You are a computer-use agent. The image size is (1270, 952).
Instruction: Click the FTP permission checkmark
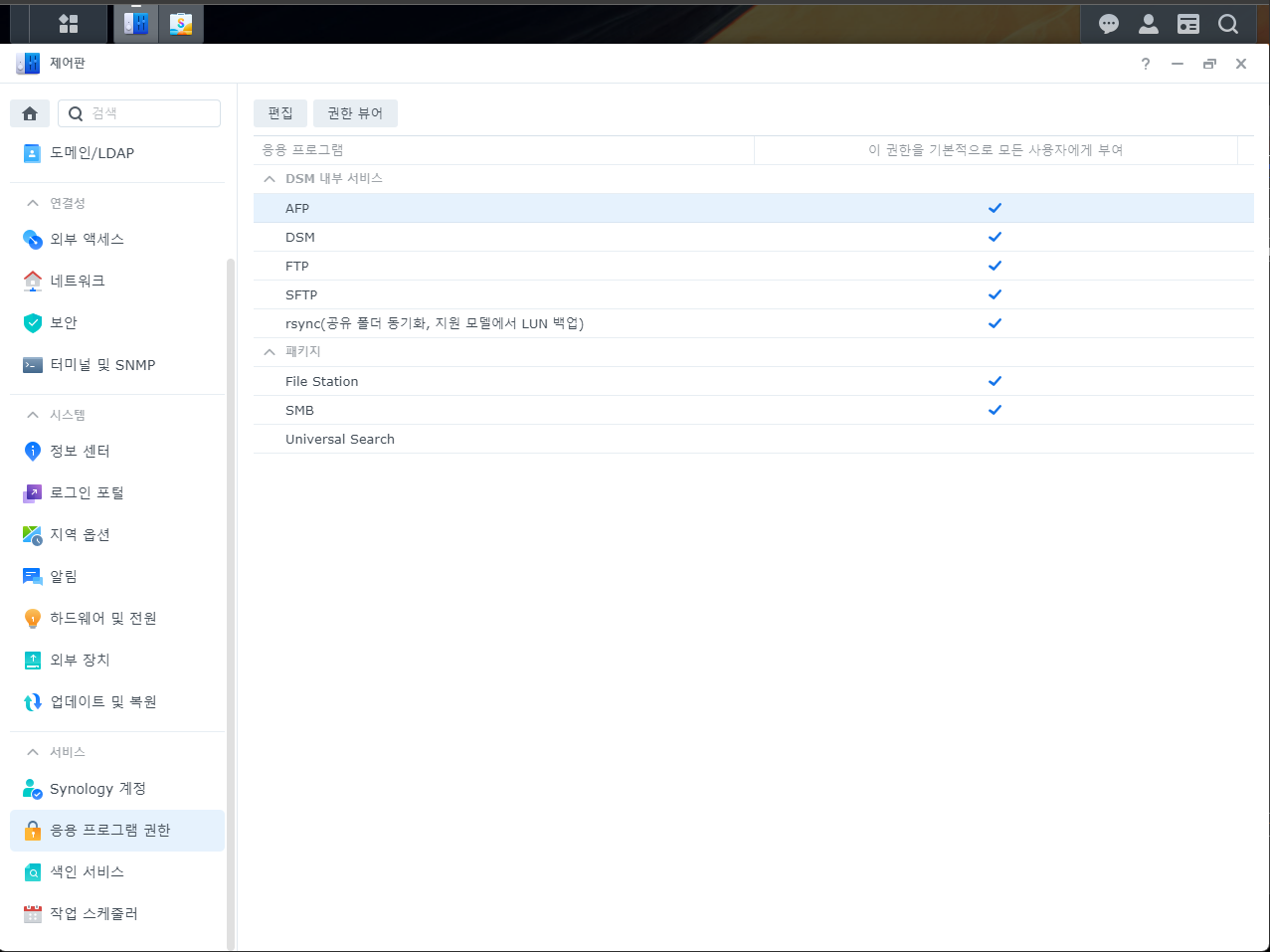(995, 266)
